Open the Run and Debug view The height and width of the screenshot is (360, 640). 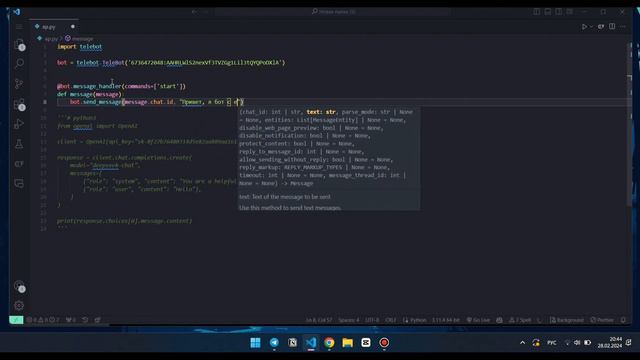click(x=19, y=124)
